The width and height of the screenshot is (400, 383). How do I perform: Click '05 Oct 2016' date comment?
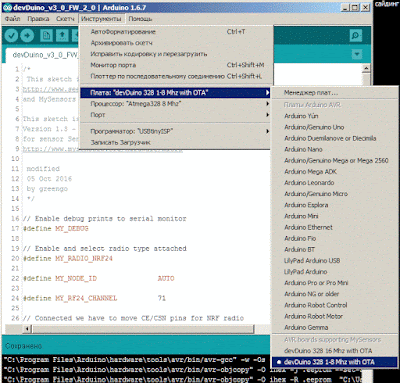(49, 179)
